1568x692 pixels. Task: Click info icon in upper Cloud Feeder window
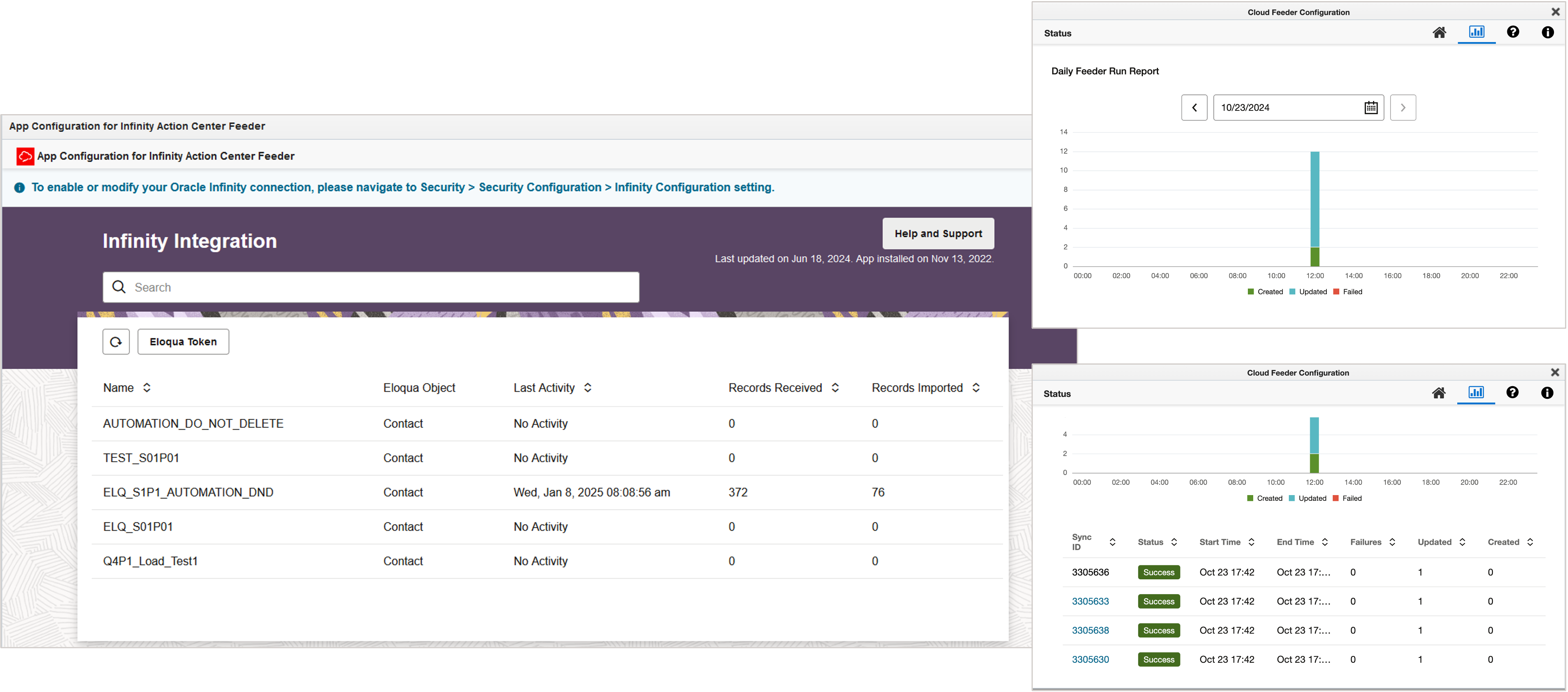1547,33
